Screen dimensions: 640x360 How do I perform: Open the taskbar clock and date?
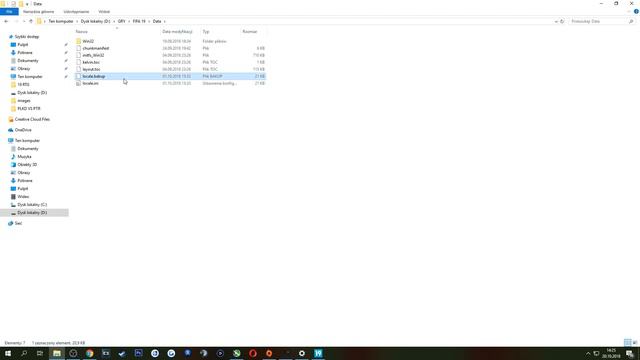tap(611, 353)
